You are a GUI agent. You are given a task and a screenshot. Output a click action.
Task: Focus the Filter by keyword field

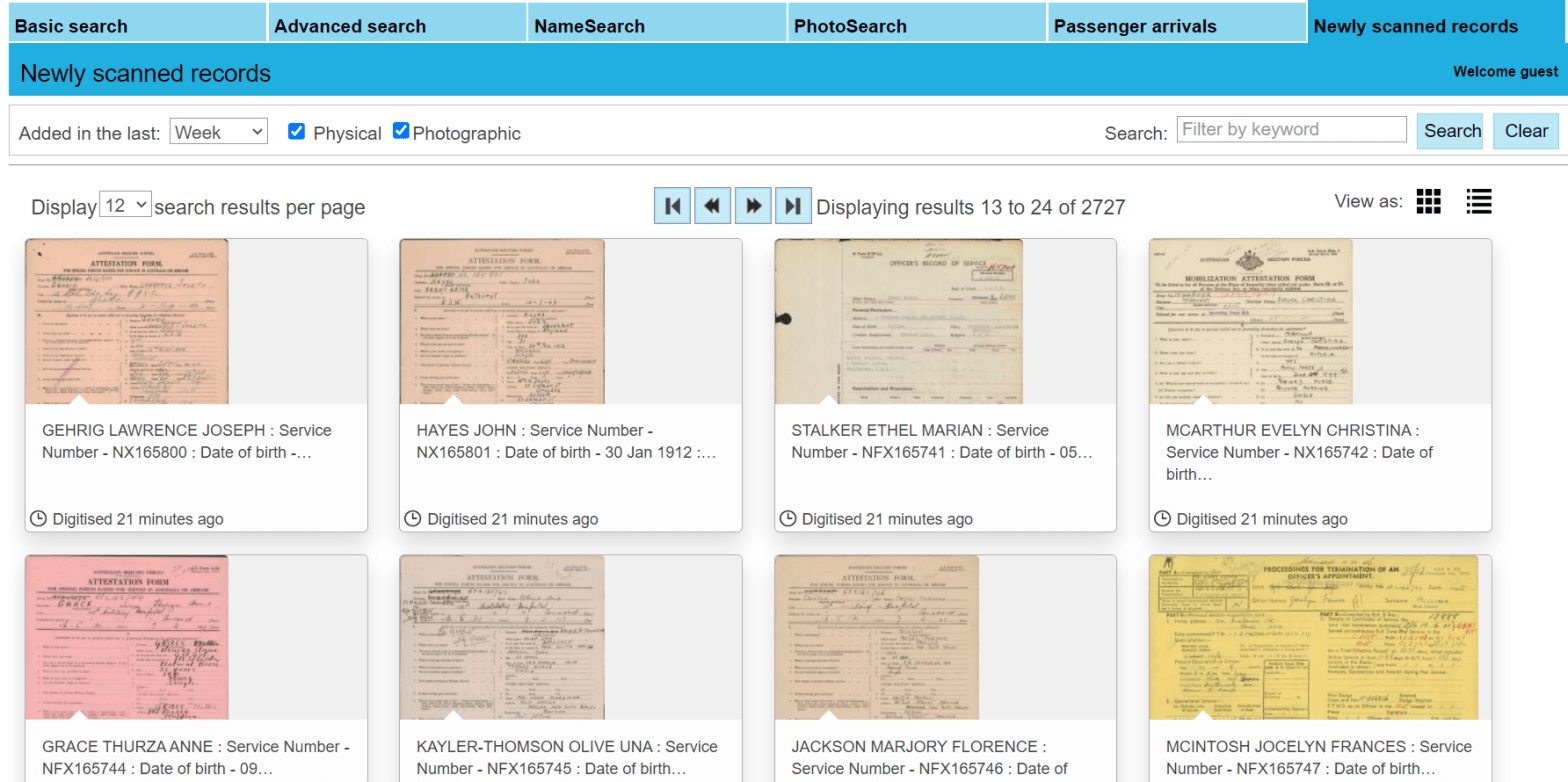point(1291,129)
